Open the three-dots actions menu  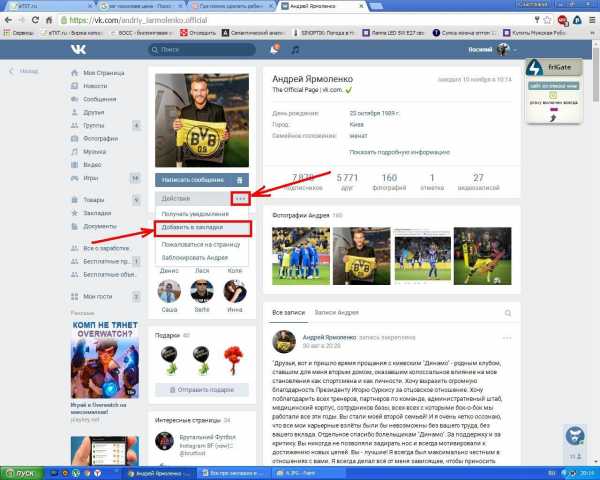pos(240,199)
